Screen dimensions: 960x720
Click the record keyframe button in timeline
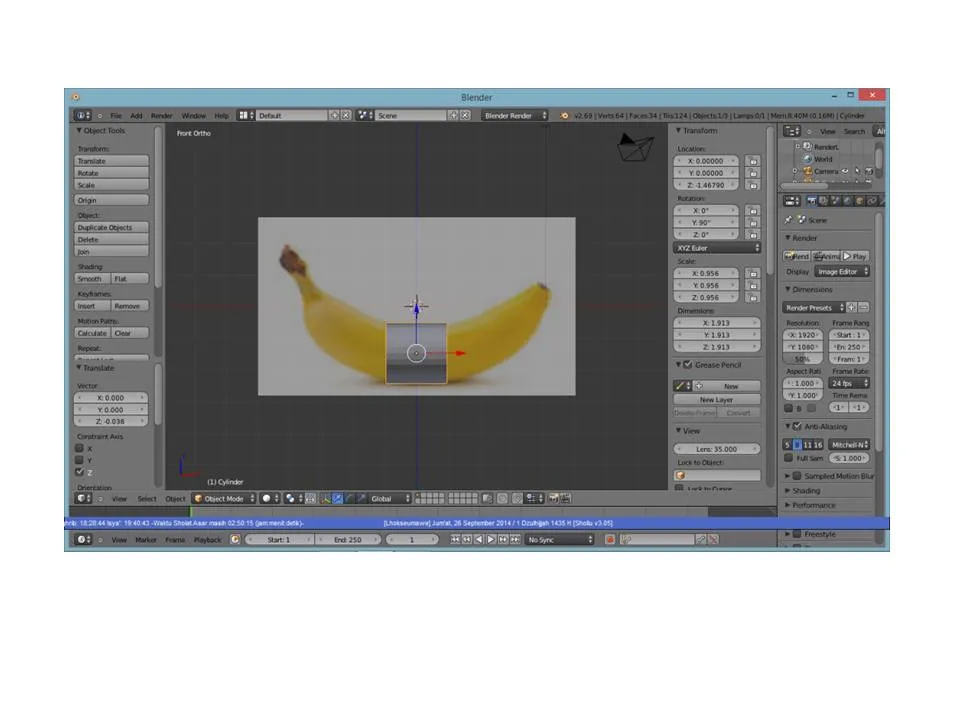[610, 539]
